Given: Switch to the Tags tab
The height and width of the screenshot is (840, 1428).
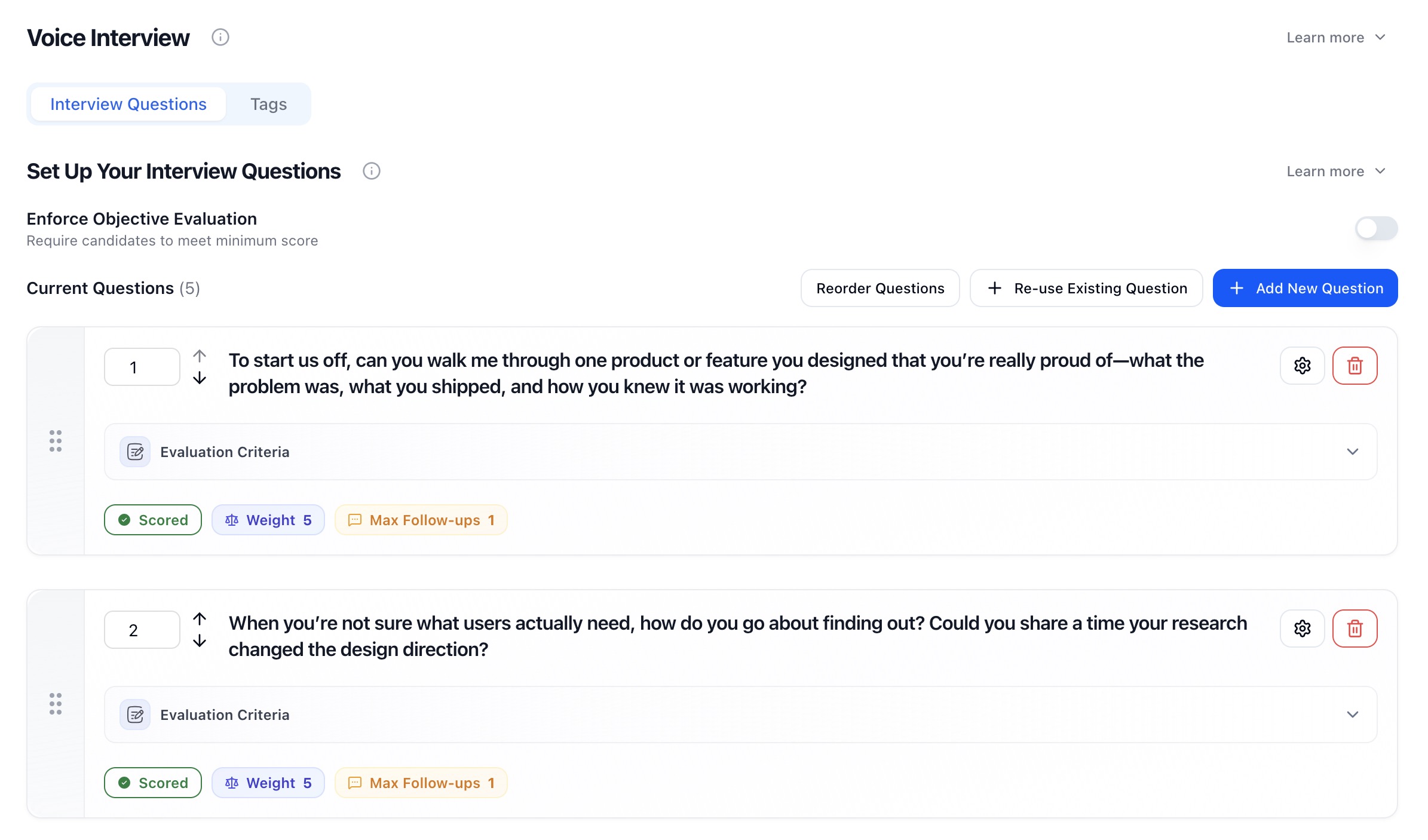Looking at the screenshot, I should (268, 104).
